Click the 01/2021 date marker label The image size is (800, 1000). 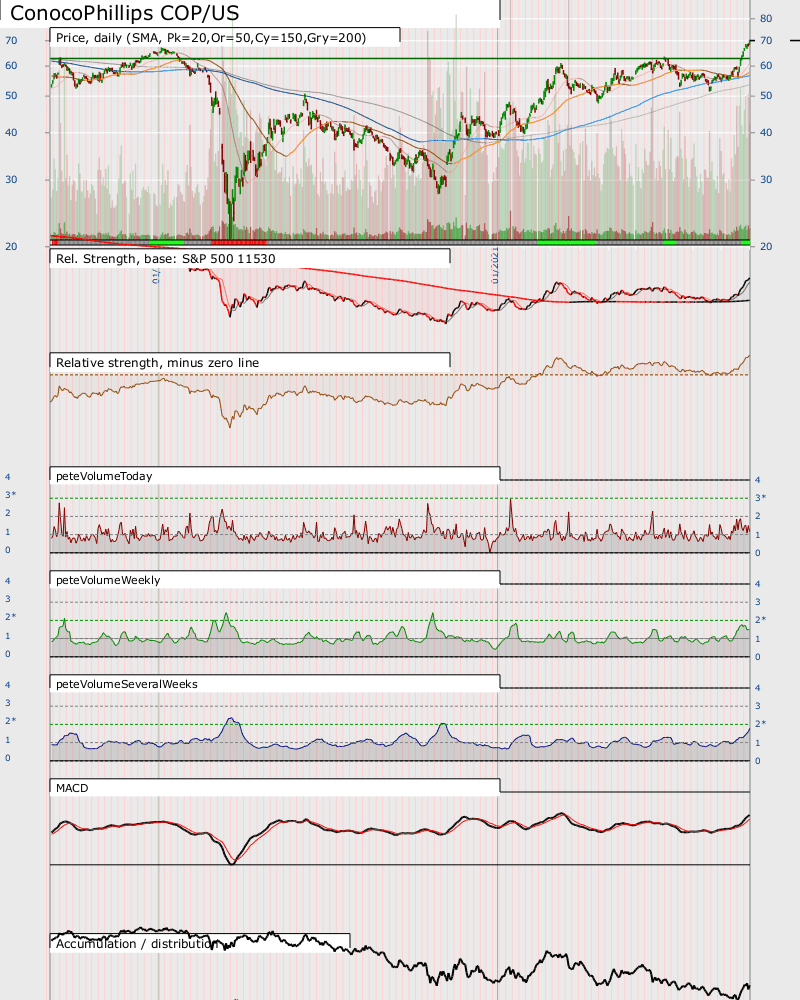click(x=495, y=265)
